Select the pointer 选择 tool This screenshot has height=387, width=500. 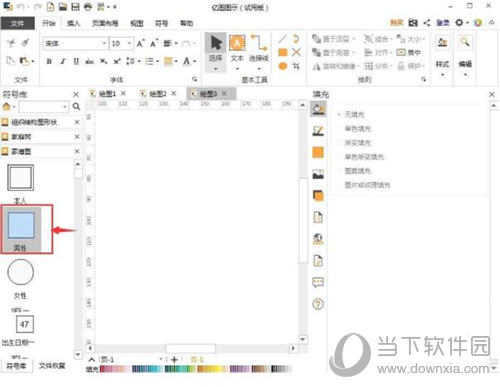[x=216, y=52]
